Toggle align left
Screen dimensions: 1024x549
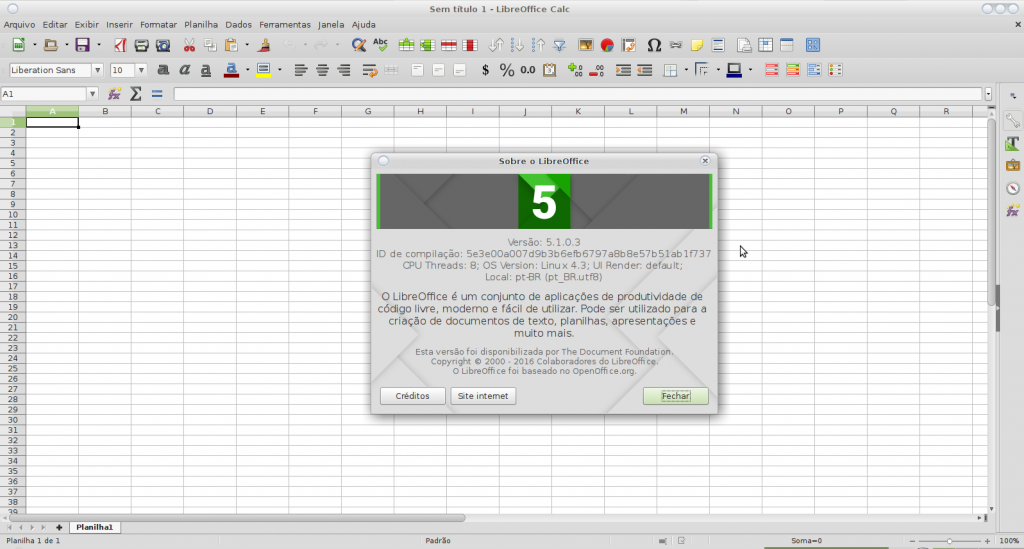coord(300,70)
